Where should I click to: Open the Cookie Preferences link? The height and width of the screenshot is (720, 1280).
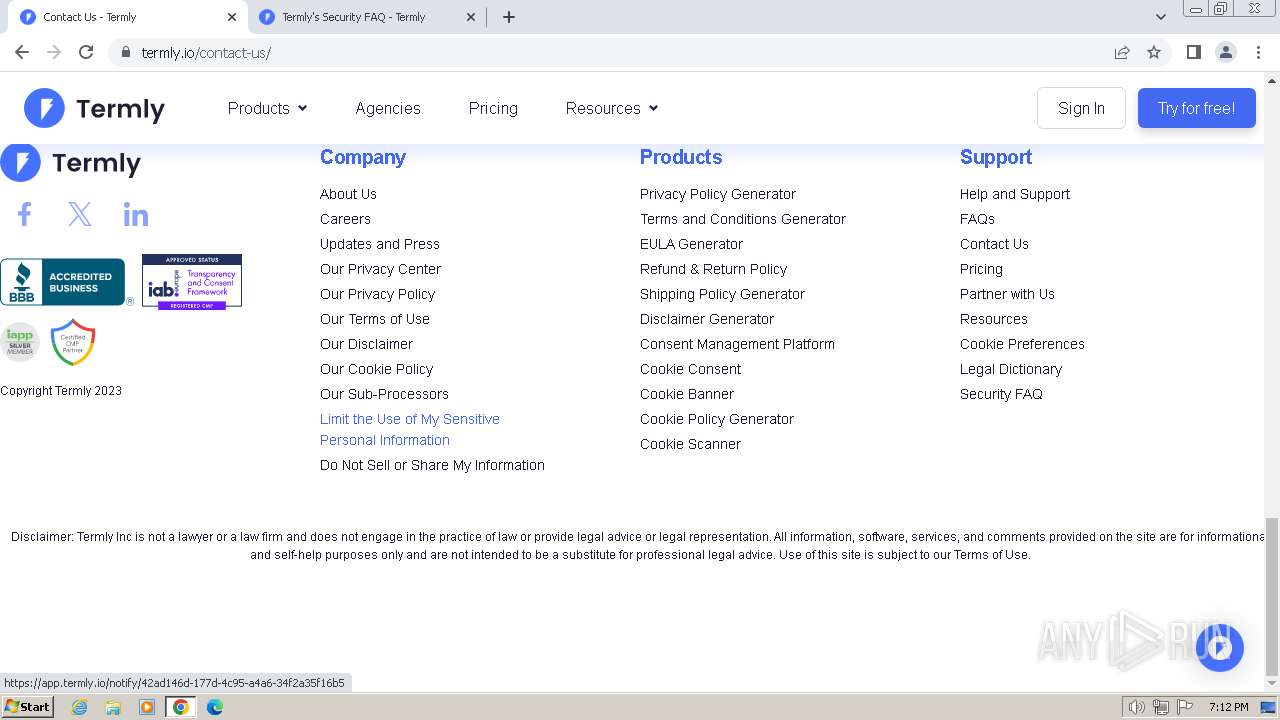[1022, 344]
